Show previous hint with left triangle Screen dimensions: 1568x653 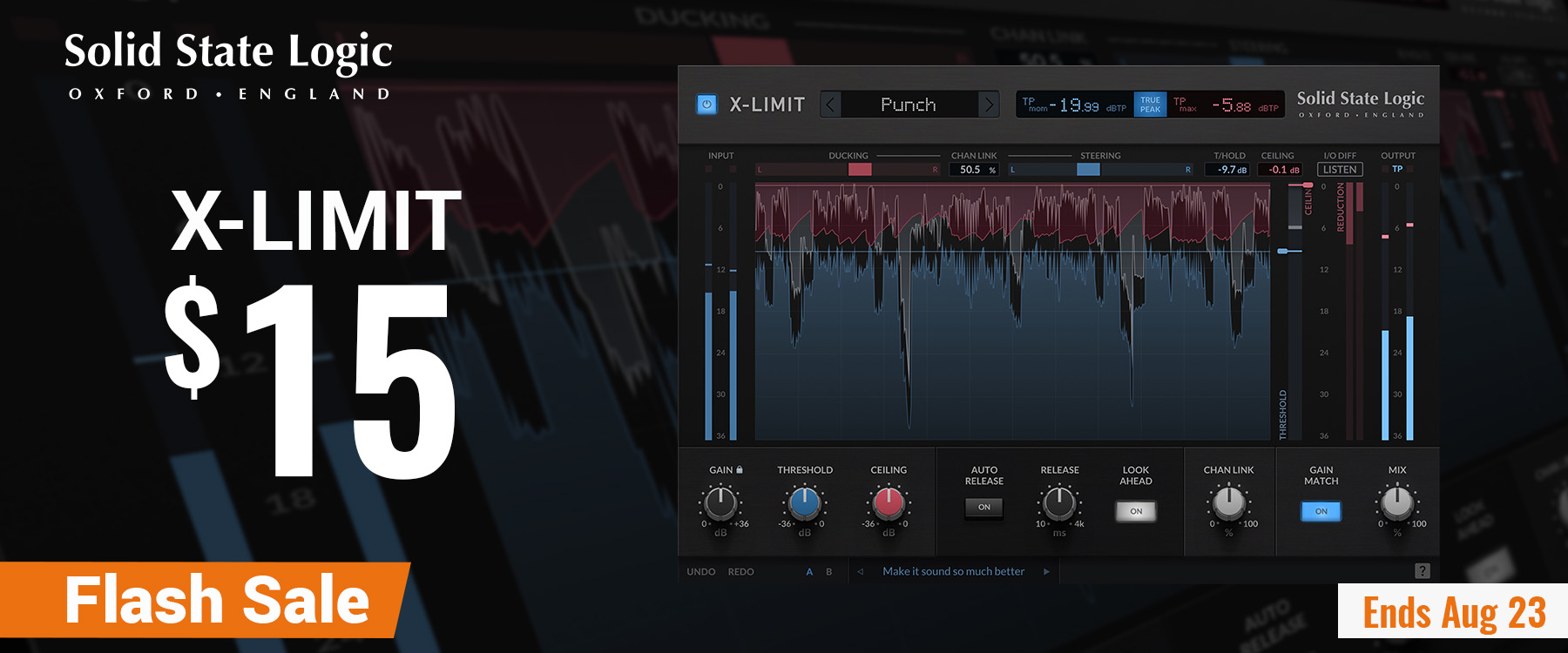[861, 572]
